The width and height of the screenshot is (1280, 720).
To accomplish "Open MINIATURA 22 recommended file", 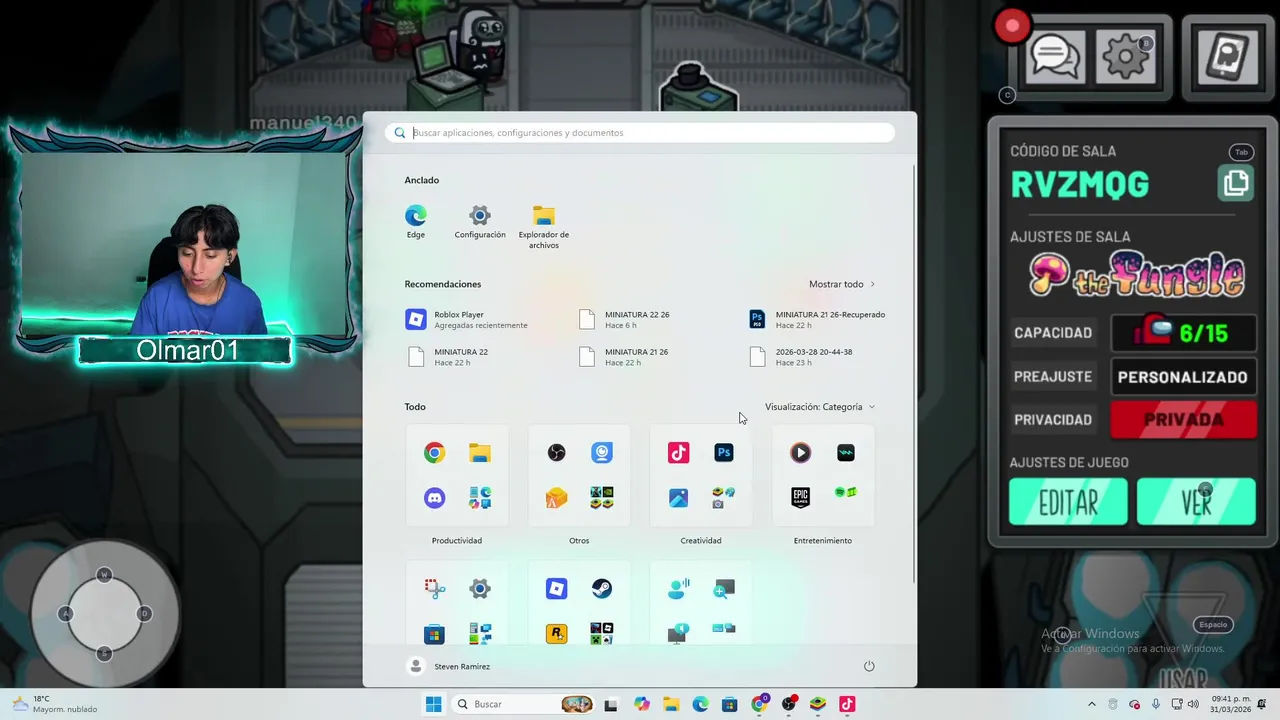I will tap(448, 357).
